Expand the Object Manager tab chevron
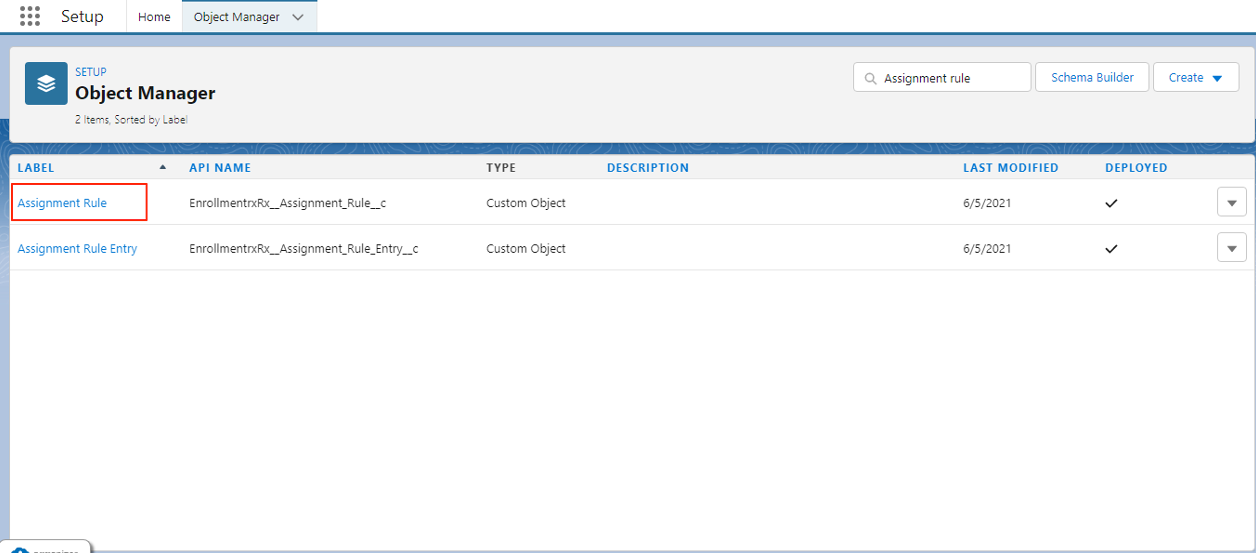The height and width of the screenshot is (553, 1256). point(297,17)
